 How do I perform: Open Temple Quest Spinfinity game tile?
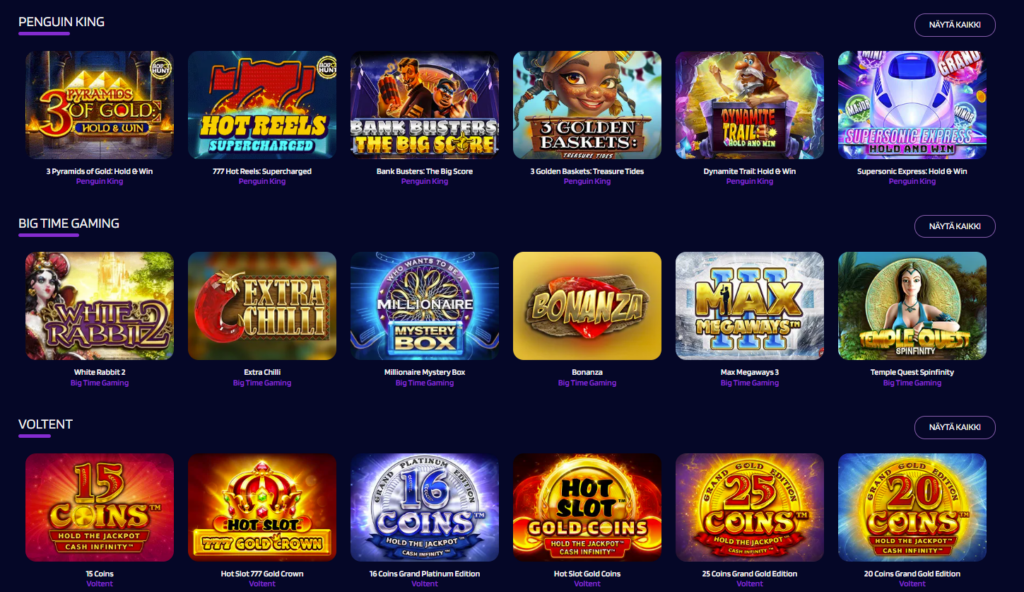(x=912, y=306)
